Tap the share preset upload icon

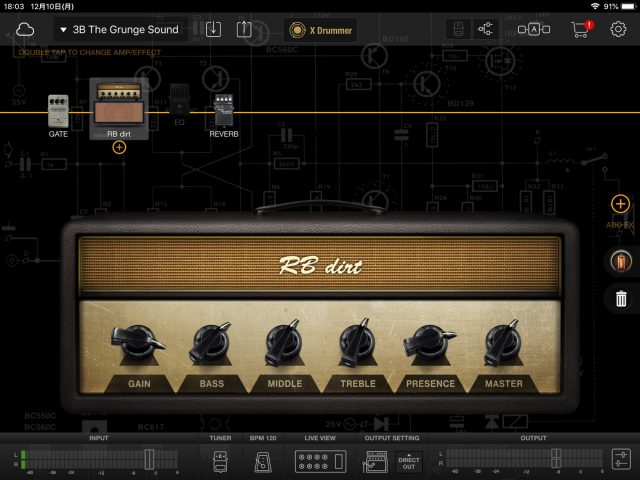(243, 30)
